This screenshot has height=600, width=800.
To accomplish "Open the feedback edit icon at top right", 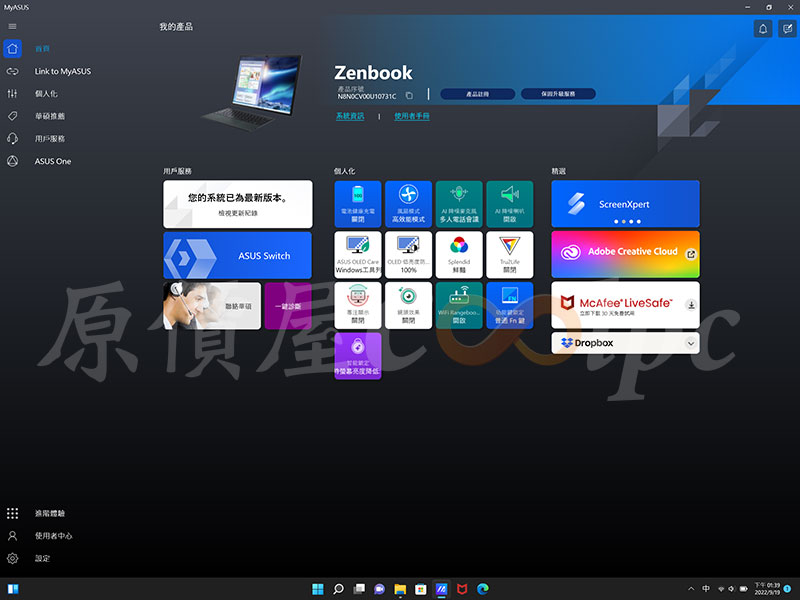I will coord(787,29).
